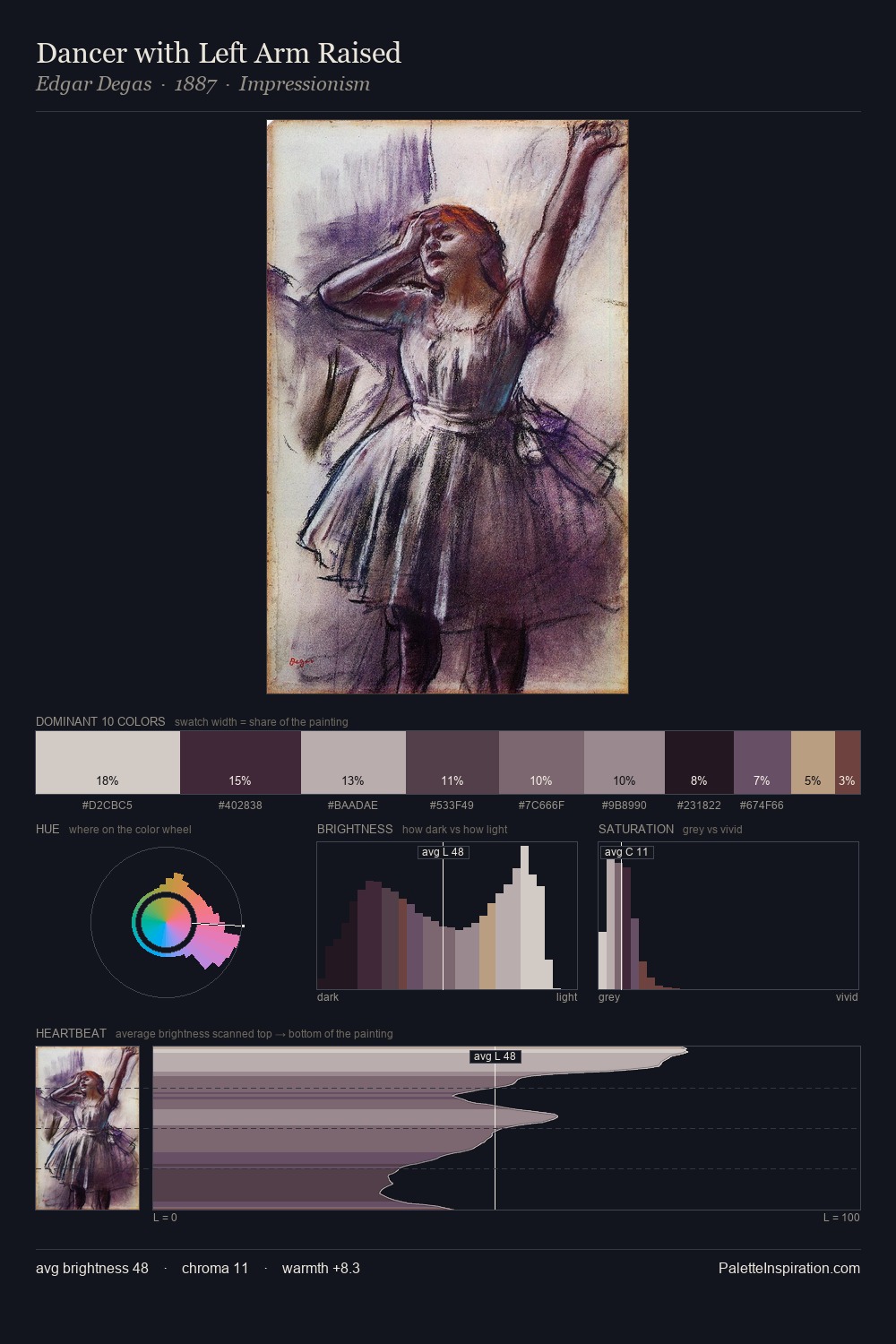Screen dimensions: 896x1344
Task: Click the 'warmth +8.3' footer stat
Action: pos(321,1268)
